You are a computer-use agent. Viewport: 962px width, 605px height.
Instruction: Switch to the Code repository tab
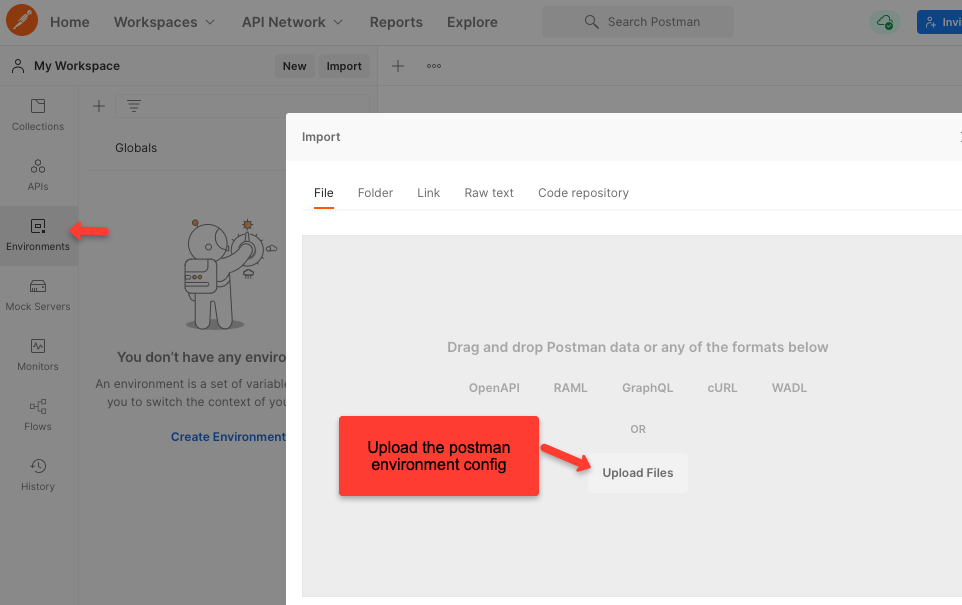pyautogui.click(x=583, y=193)
